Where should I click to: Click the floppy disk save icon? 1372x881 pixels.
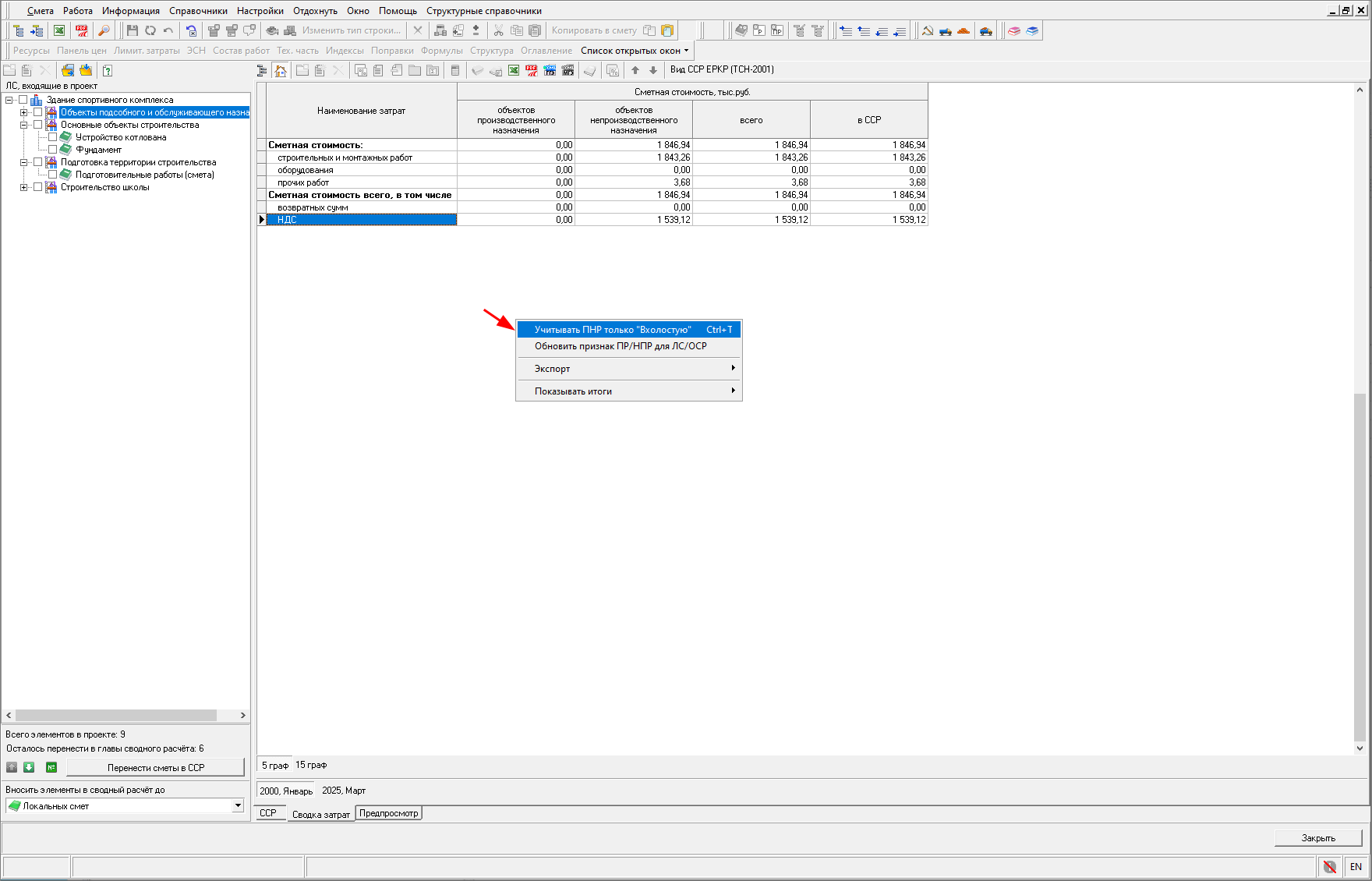[x=132, y=30]
